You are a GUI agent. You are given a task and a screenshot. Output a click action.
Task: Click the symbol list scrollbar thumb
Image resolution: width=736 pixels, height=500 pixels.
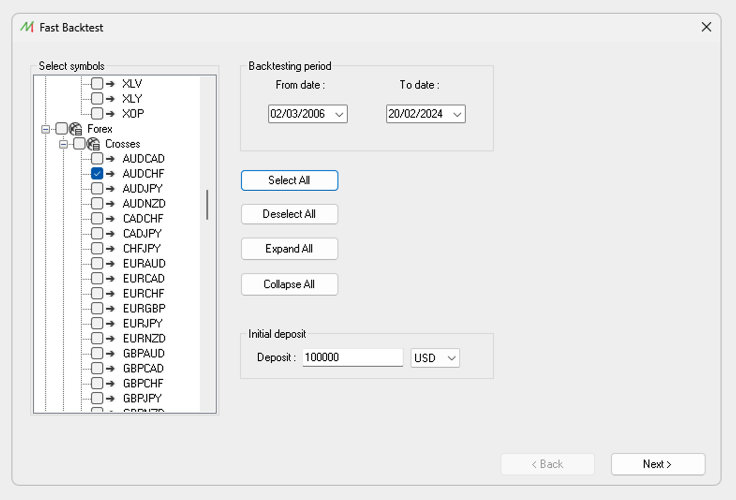point(207,205)
